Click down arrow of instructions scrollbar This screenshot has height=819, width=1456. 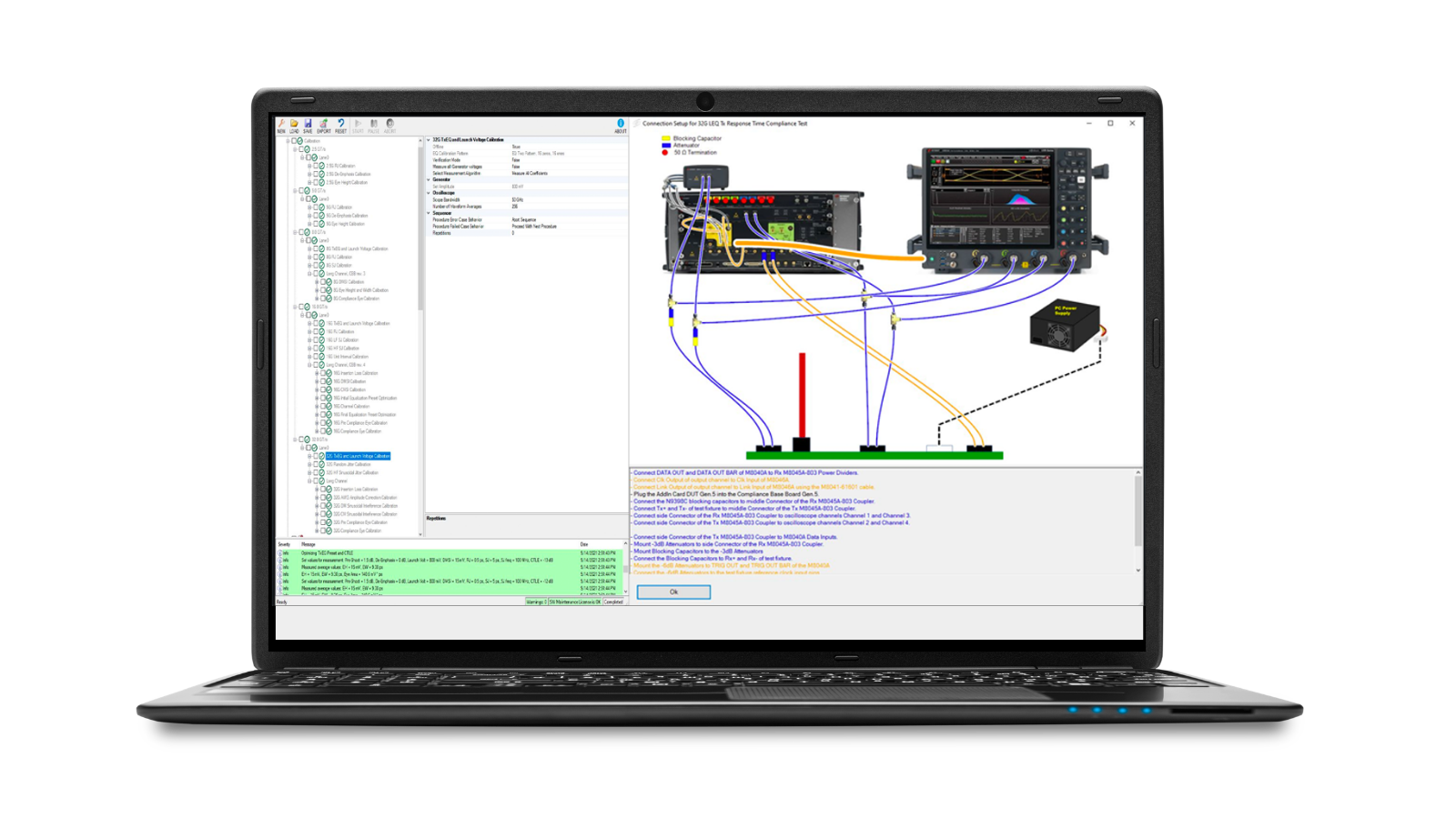coord(1138,571)
